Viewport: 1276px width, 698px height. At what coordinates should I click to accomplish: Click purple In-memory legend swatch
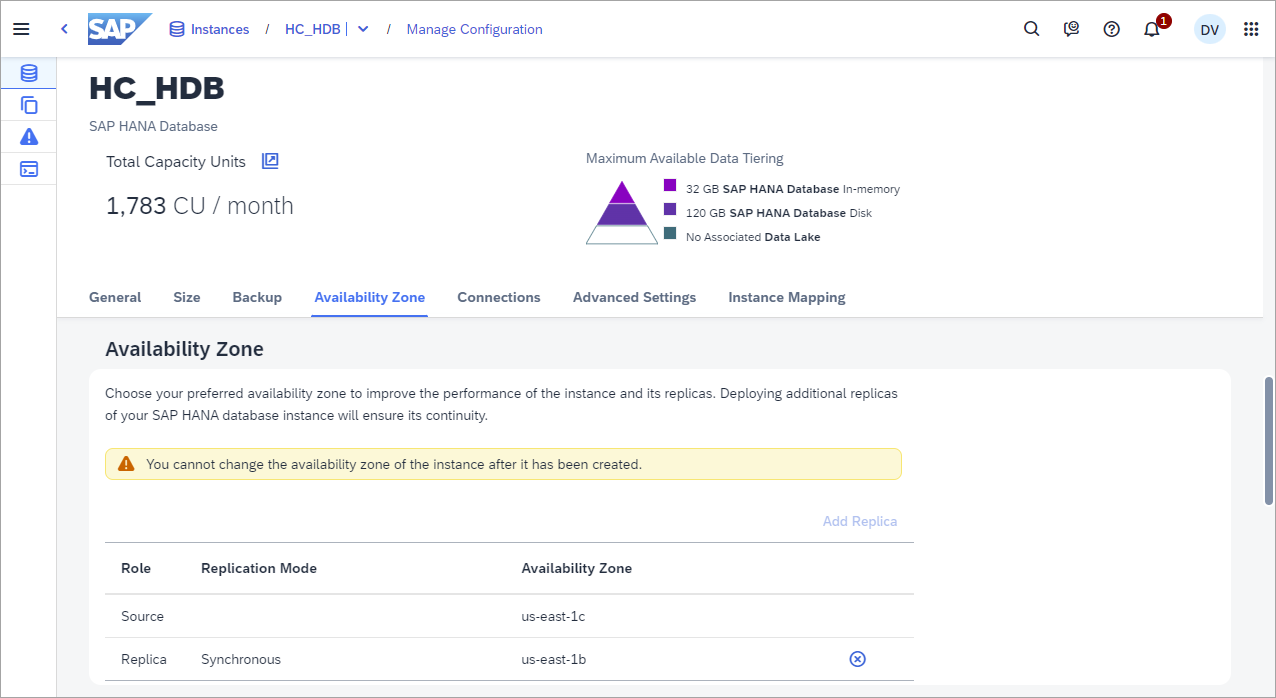pos(670,186)
